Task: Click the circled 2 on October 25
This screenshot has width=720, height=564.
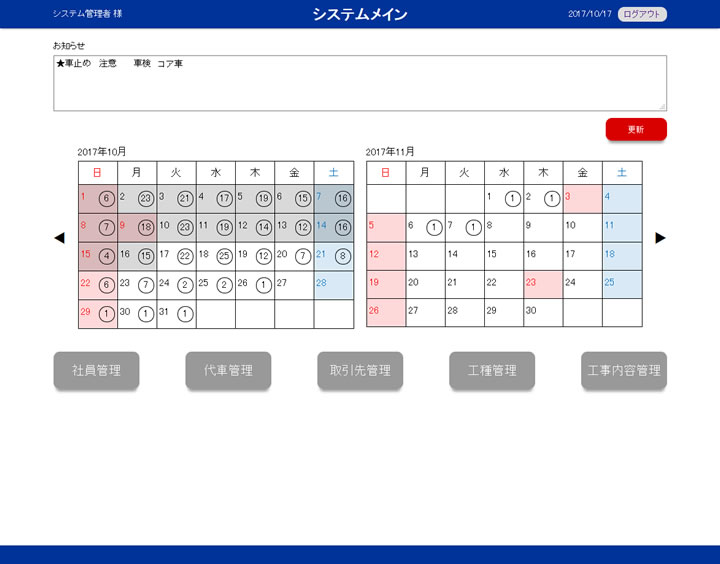Action: click(x=225, y=285)
